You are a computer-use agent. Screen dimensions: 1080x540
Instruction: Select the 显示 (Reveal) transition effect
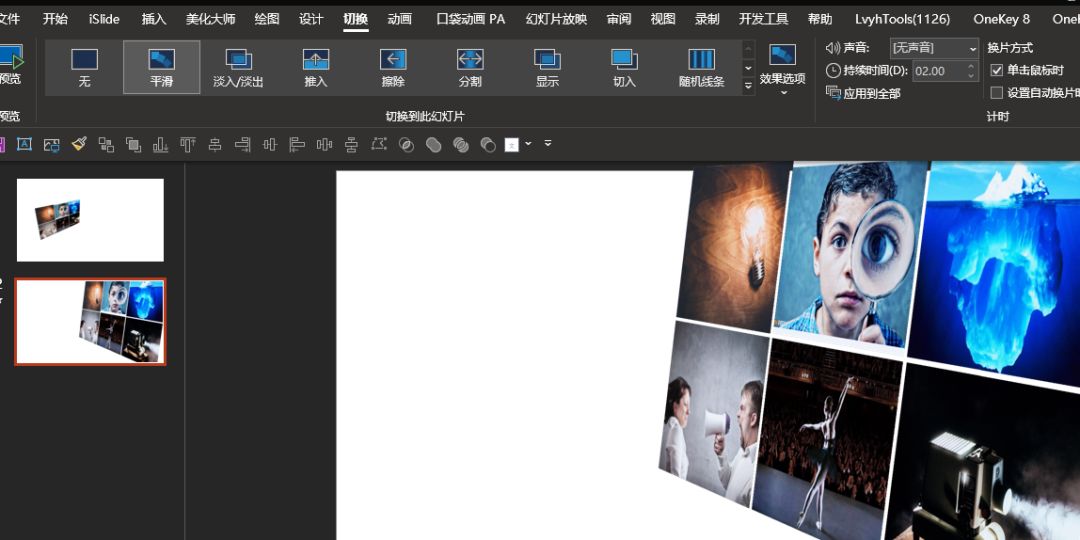click(x=547, y=67)
